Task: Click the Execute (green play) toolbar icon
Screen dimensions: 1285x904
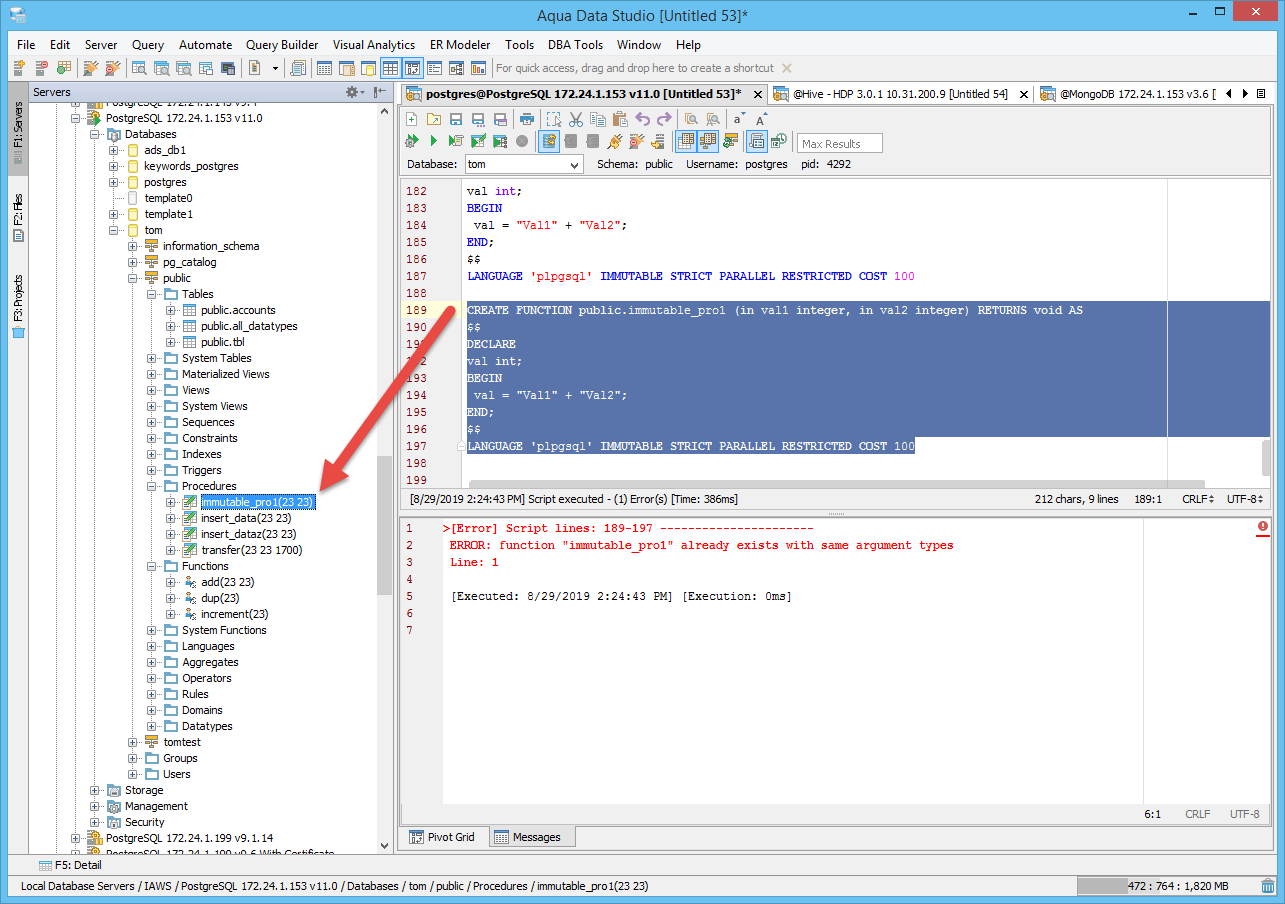Action: click(x=434, y=141)
